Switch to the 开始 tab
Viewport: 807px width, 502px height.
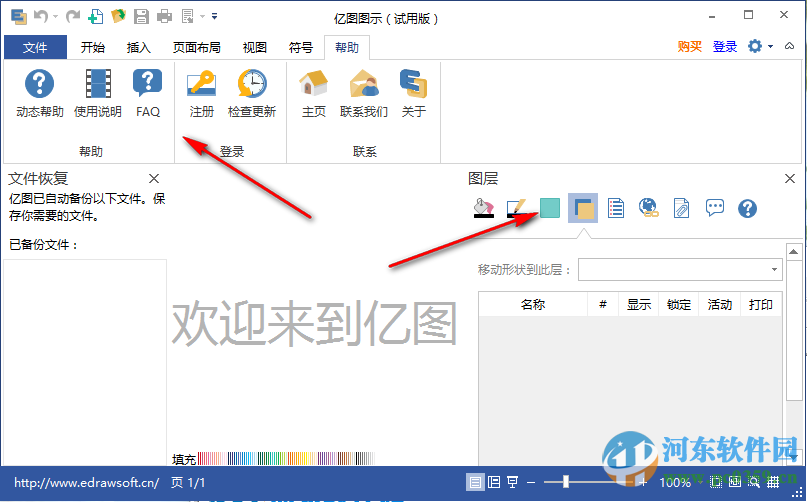[x=93, y=47]
